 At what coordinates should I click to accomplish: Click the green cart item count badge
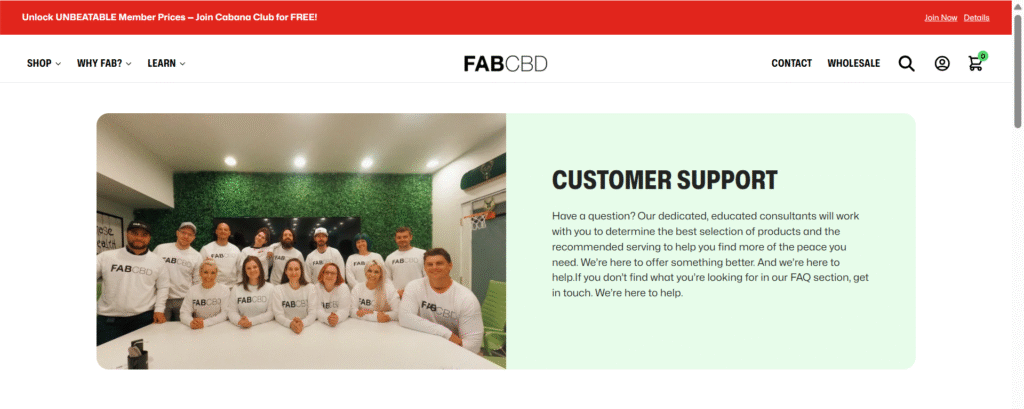pyautogui.click(x=983, y=56)
